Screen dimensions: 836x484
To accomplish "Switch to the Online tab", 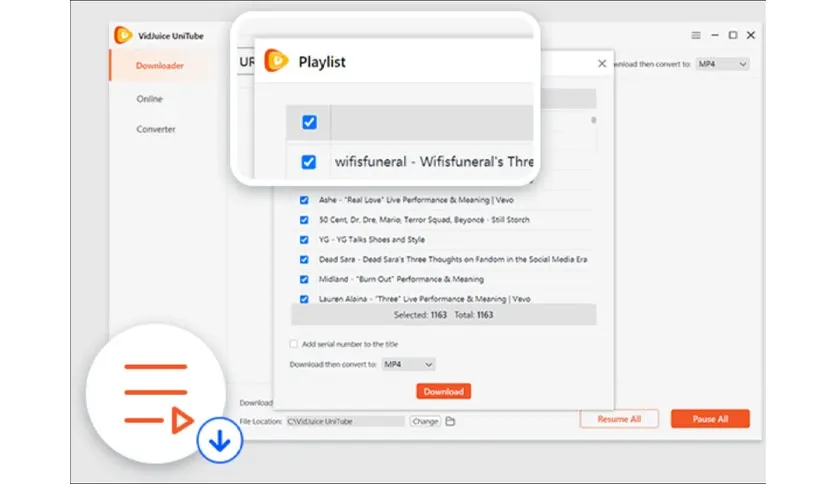I will click(149, 99).
